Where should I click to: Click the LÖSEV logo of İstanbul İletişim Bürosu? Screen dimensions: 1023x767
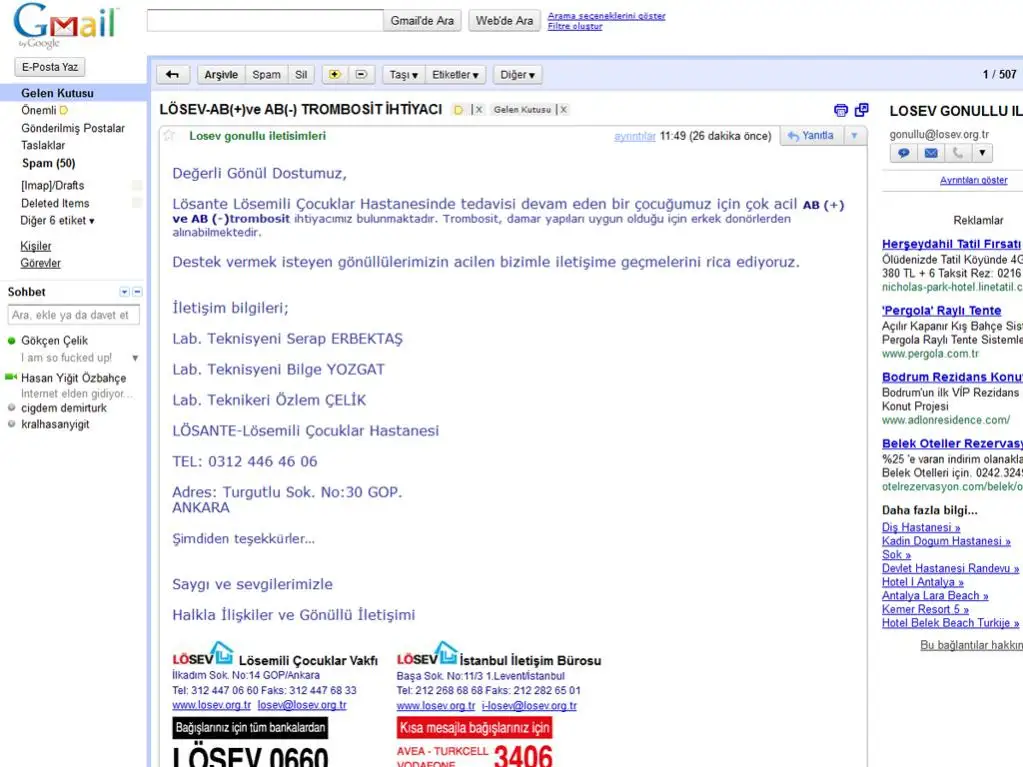point(427,654)
